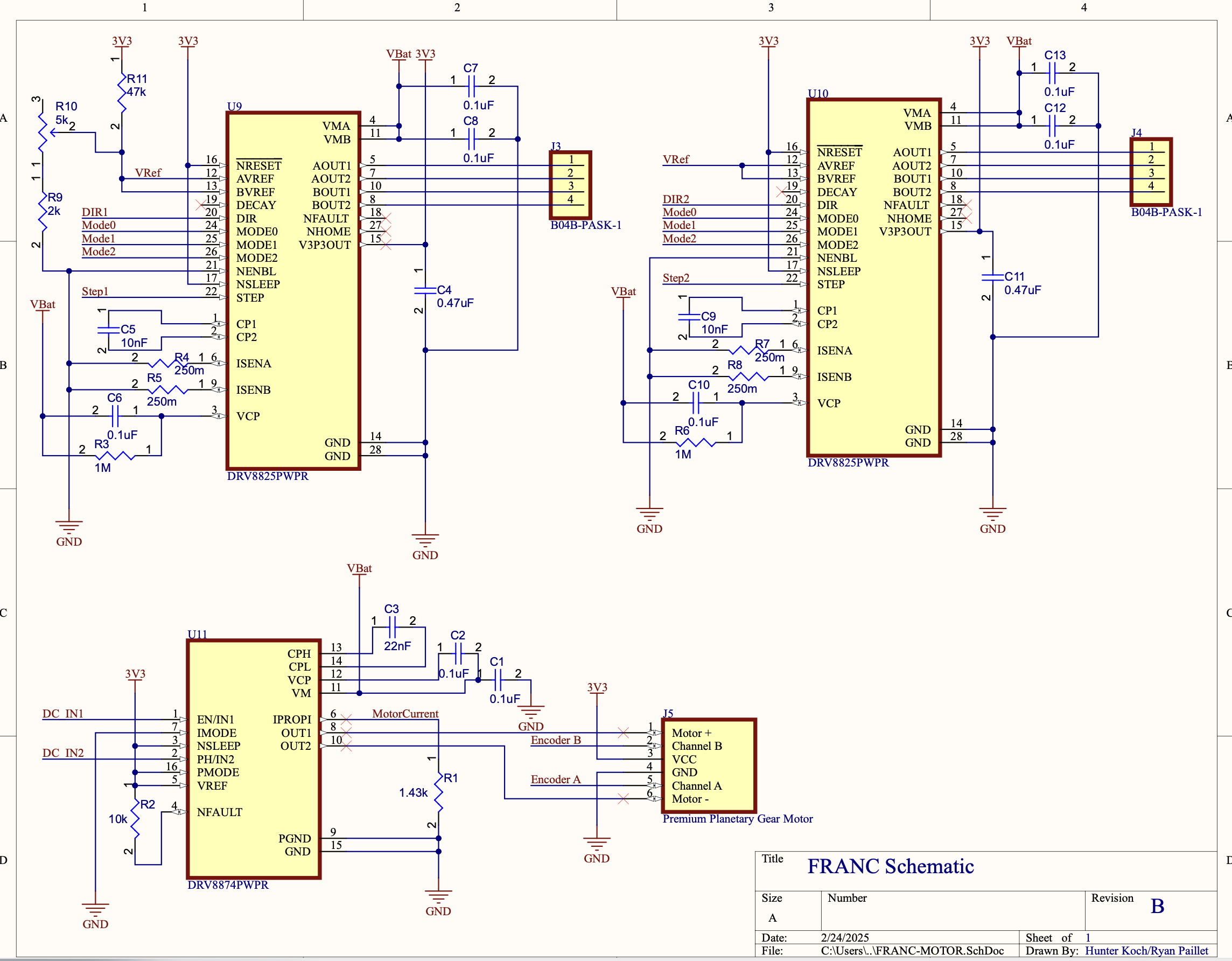This screenshot has width=1232, height=961.
Task: Select the C4 0.47uF capacitor symbol
Action: pos(425,290)
